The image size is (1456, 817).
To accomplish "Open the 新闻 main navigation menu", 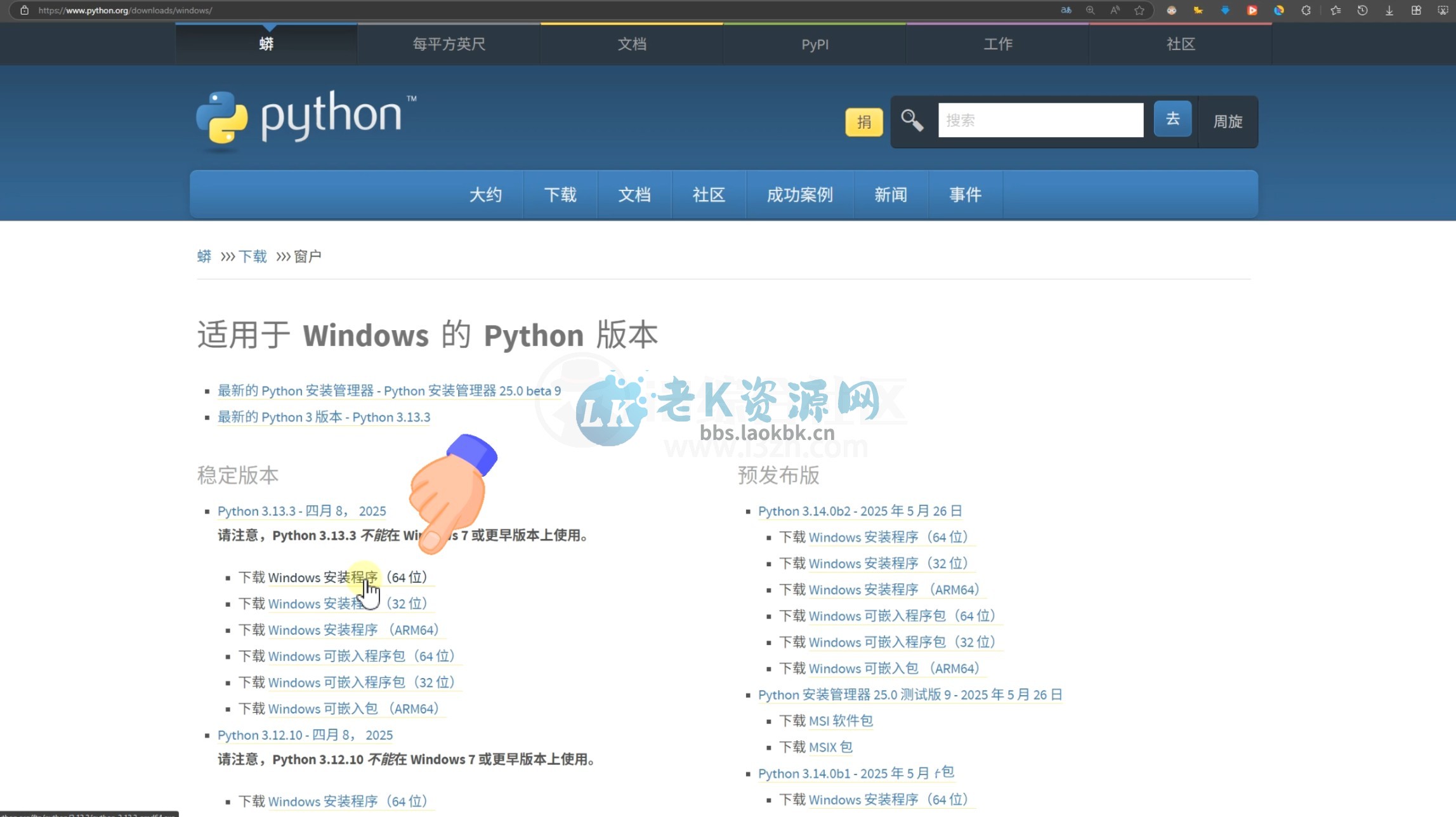I will tap(891, 195).
